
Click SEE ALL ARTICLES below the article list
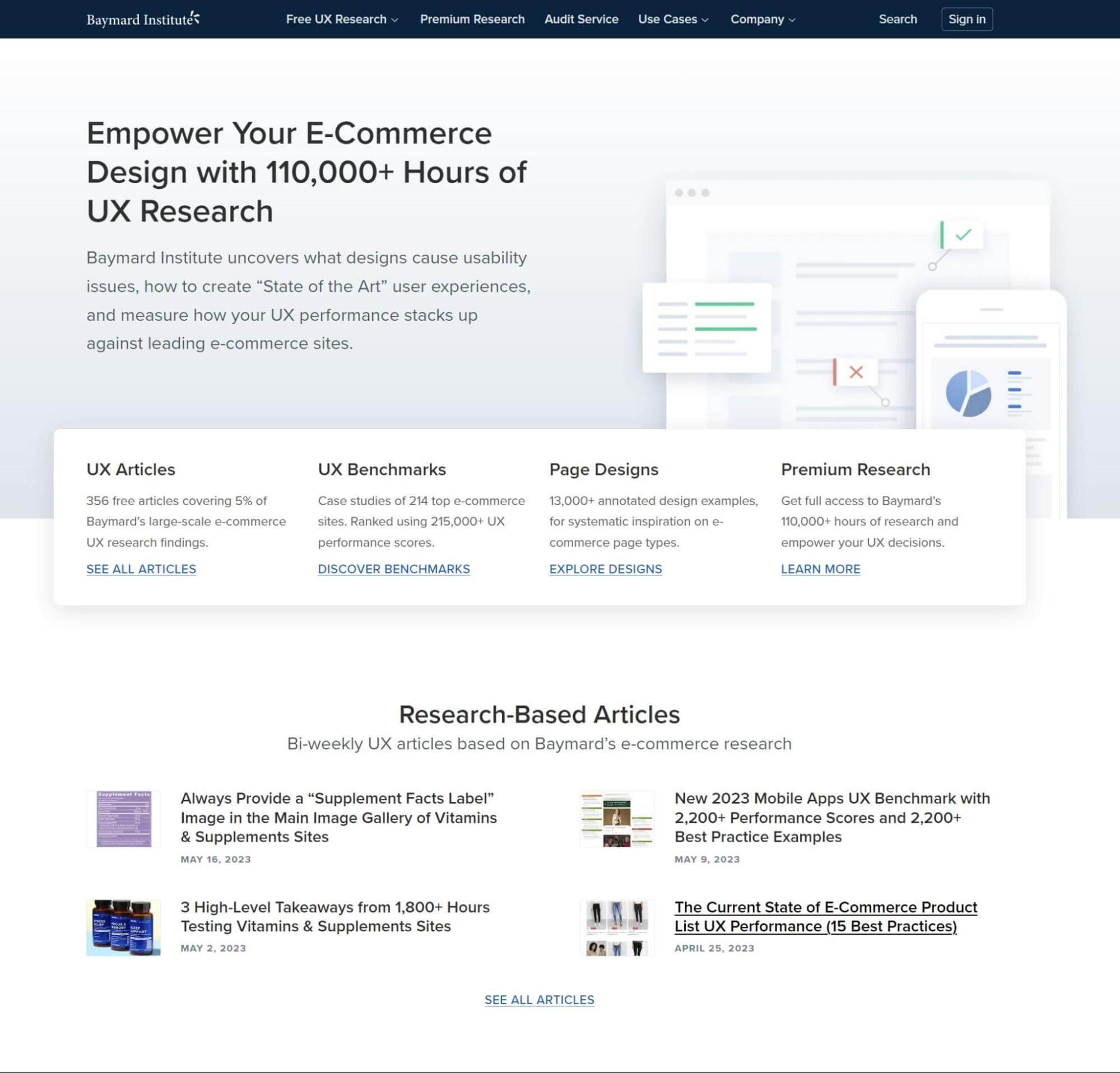point(539,1000)
